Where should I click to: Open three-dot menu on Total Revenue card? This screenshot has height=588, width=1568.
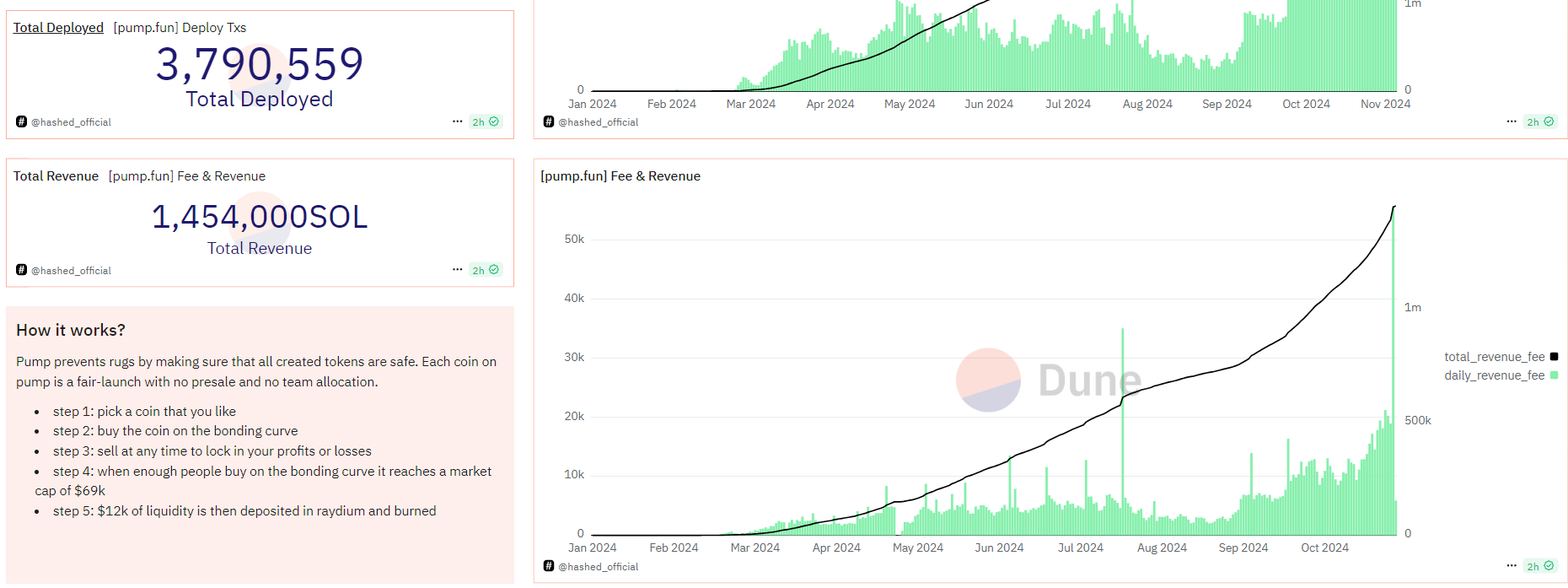click(457, 270)
